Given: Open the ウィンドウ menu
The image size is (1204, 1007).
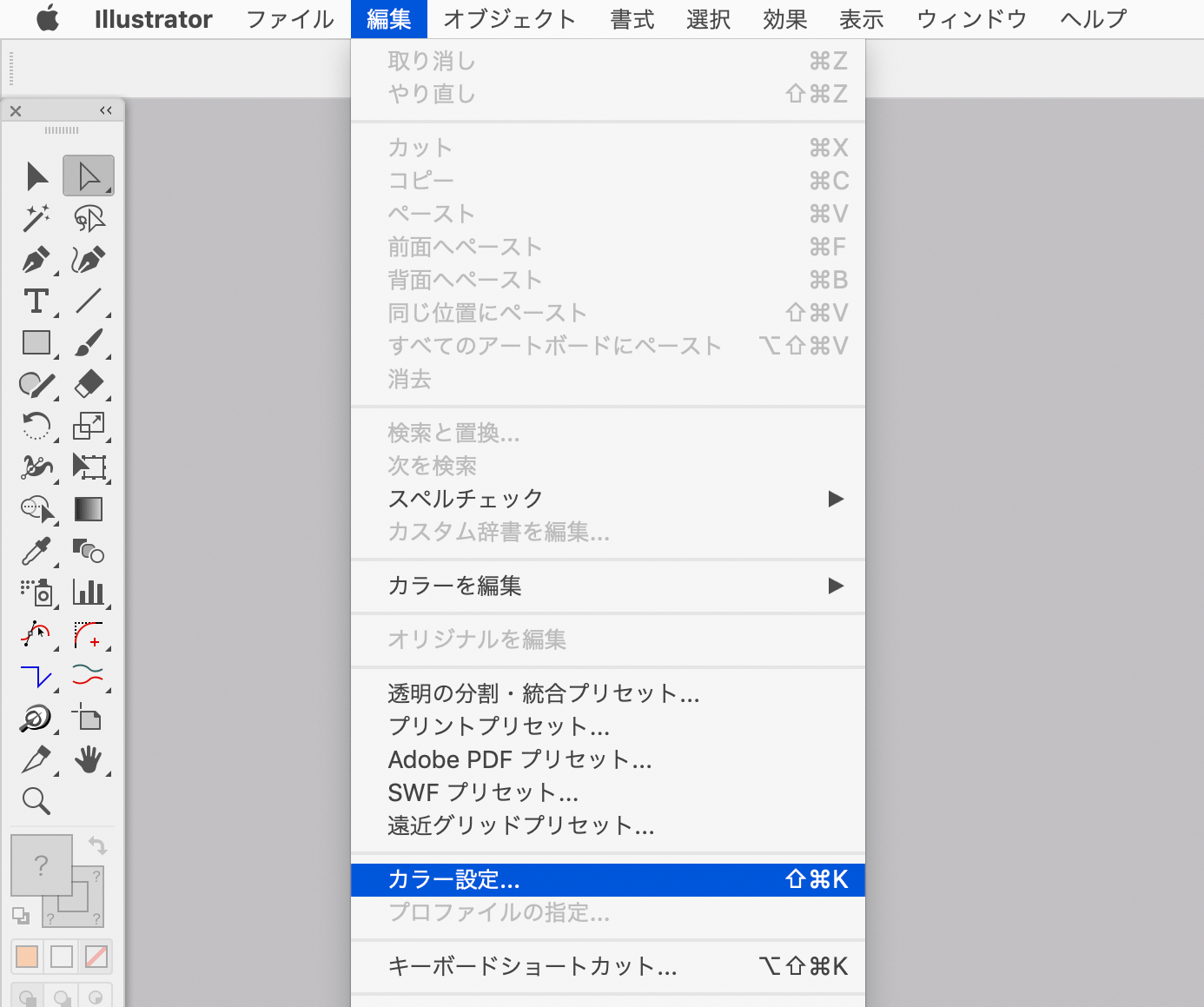Looking at the screenshot, I should click(x=972, y=19).
